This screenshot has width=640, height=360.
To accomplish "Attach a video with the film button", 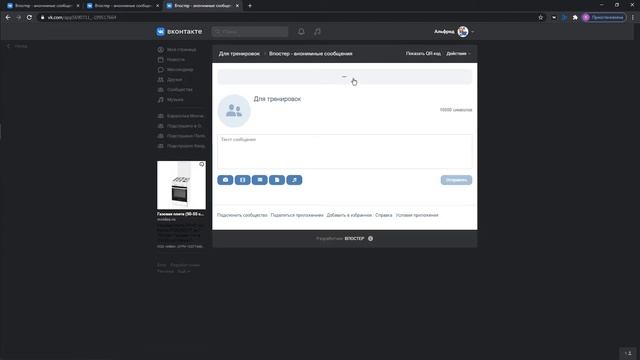I will [x=242, y=180].
